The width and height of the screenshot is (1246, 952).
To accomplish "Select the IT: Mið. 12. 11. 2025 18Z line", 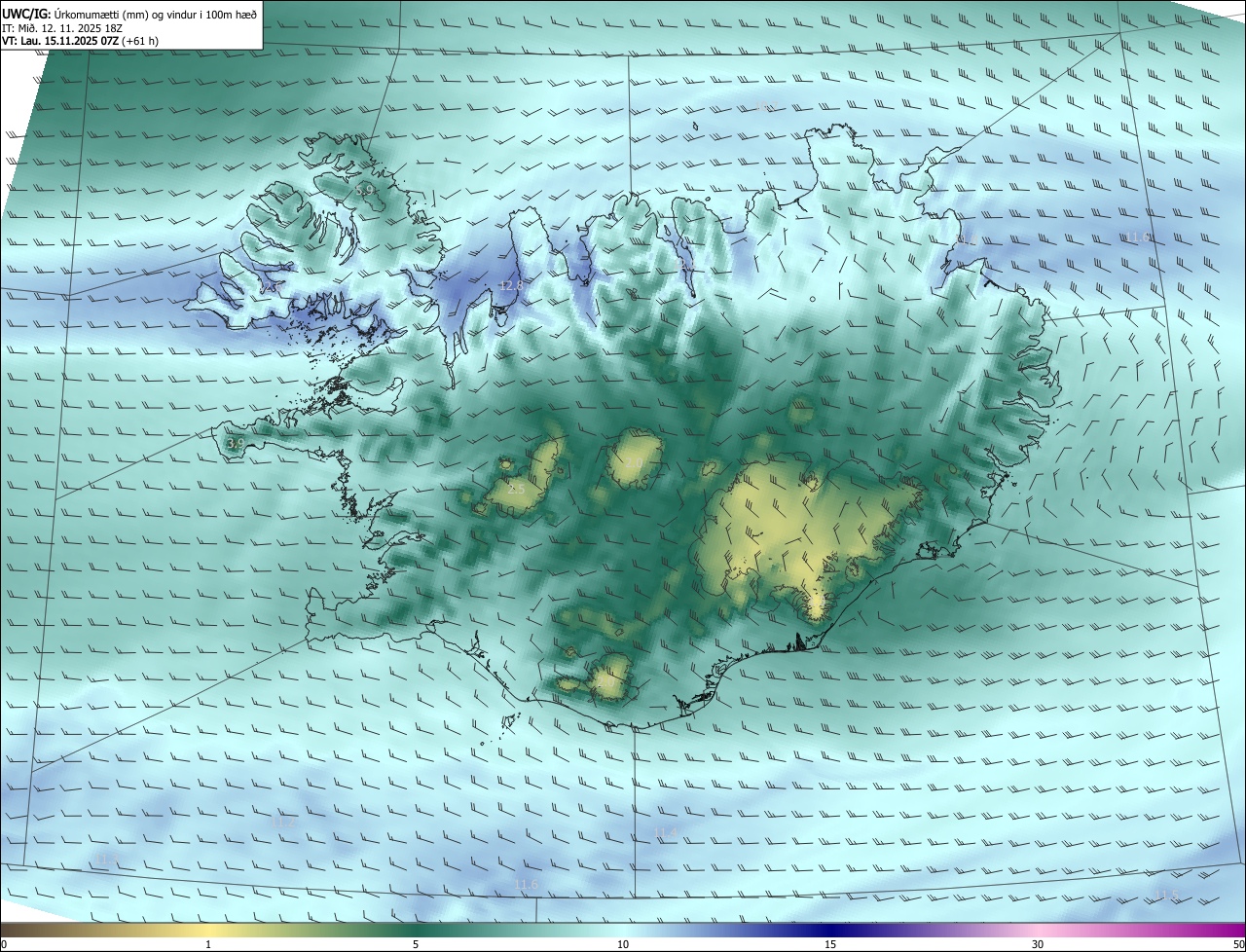I will 62,27.
